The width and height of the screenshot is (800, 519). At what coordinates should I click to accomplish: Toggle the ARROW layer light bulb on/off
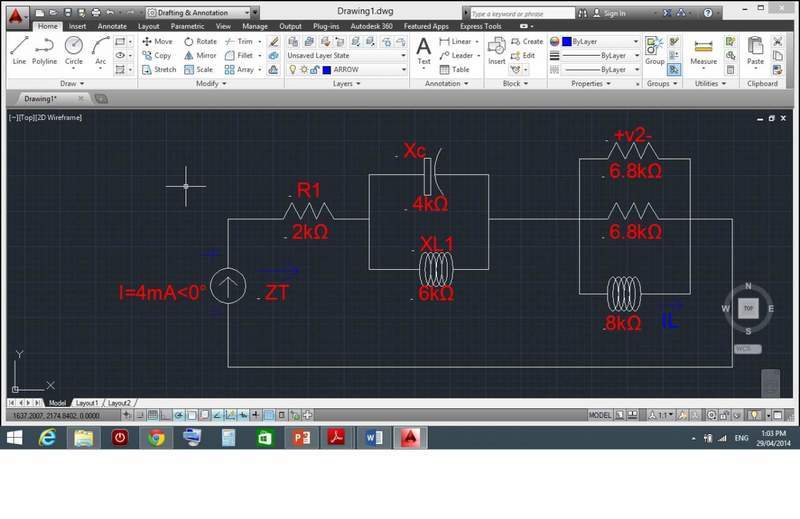coord(292,70)
